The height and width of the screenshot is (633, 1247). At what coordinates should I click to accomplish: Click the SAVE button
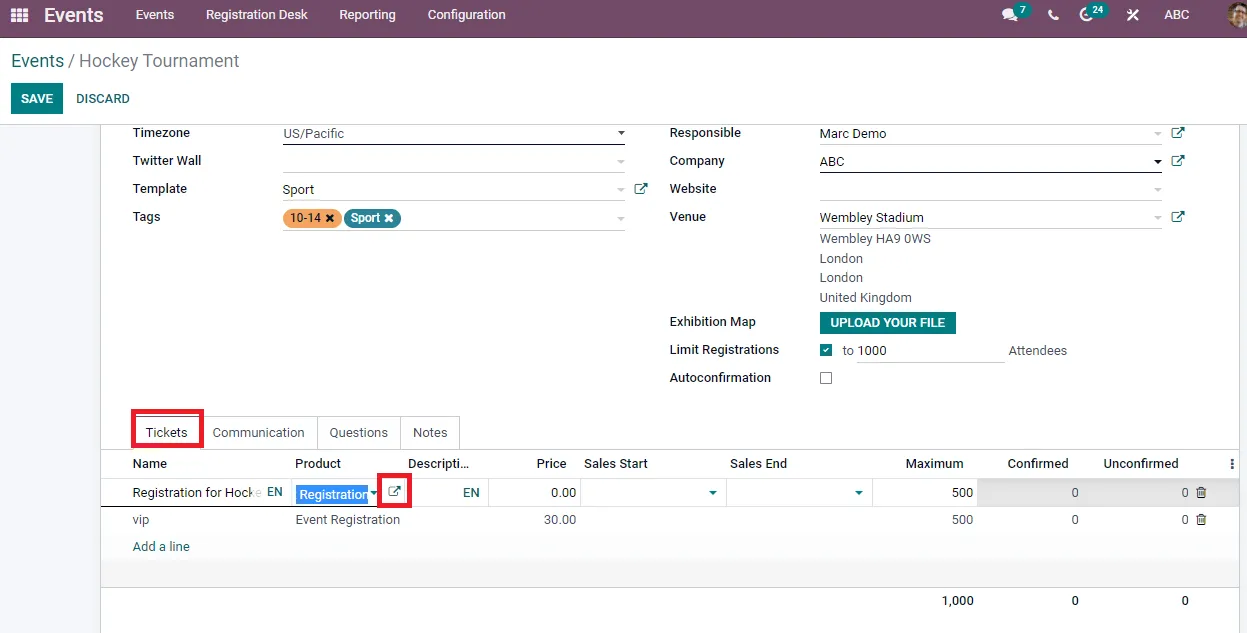click(37, 98)
